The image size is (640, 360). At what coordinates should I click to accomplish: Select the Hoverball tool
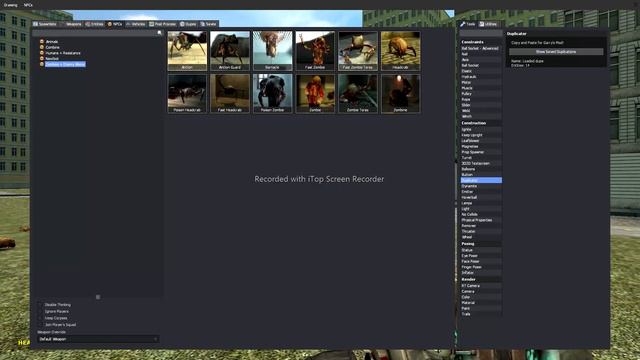point(481,198)
